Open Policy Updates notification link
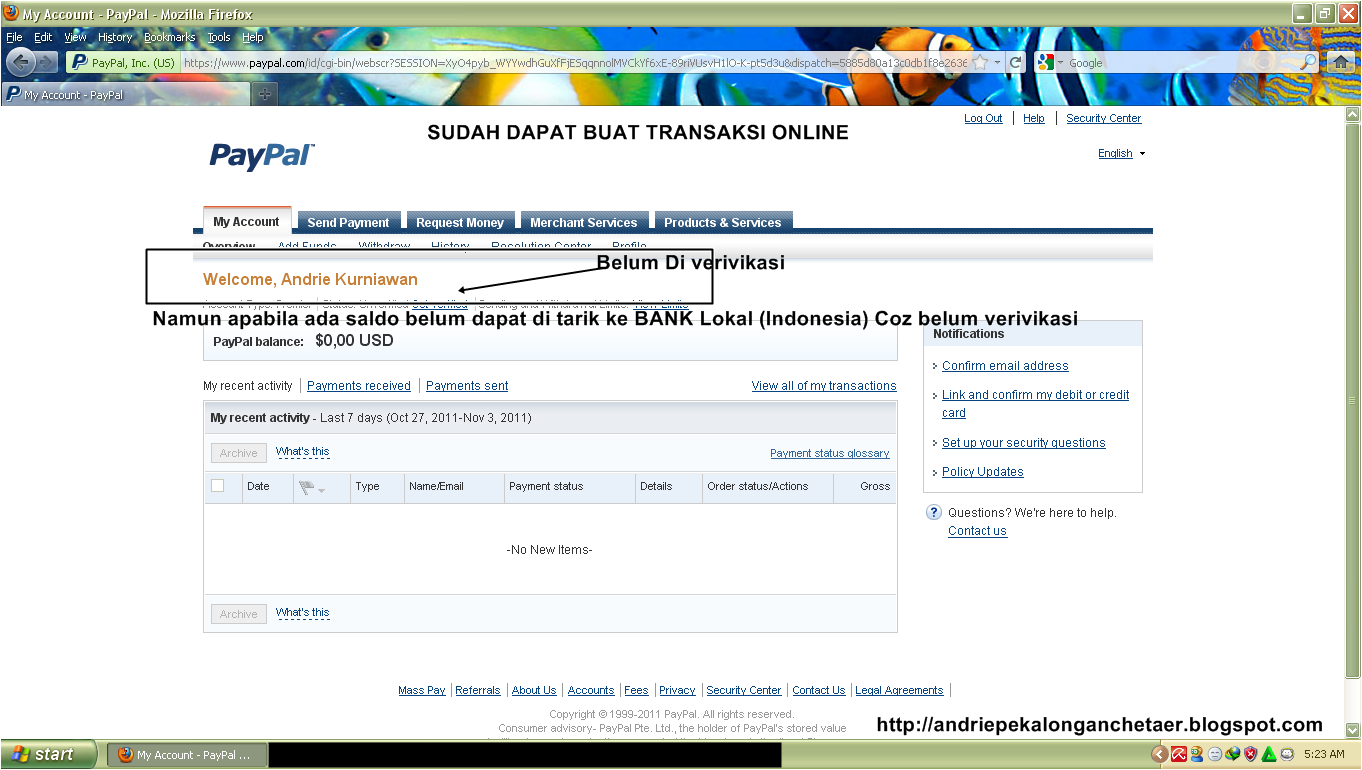 coord(983,472)
